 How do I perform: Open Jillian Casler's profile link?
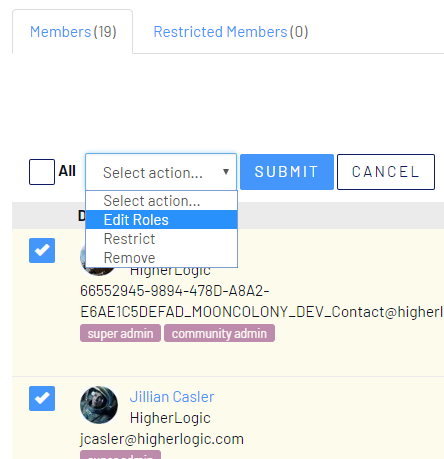pos(172,397)
